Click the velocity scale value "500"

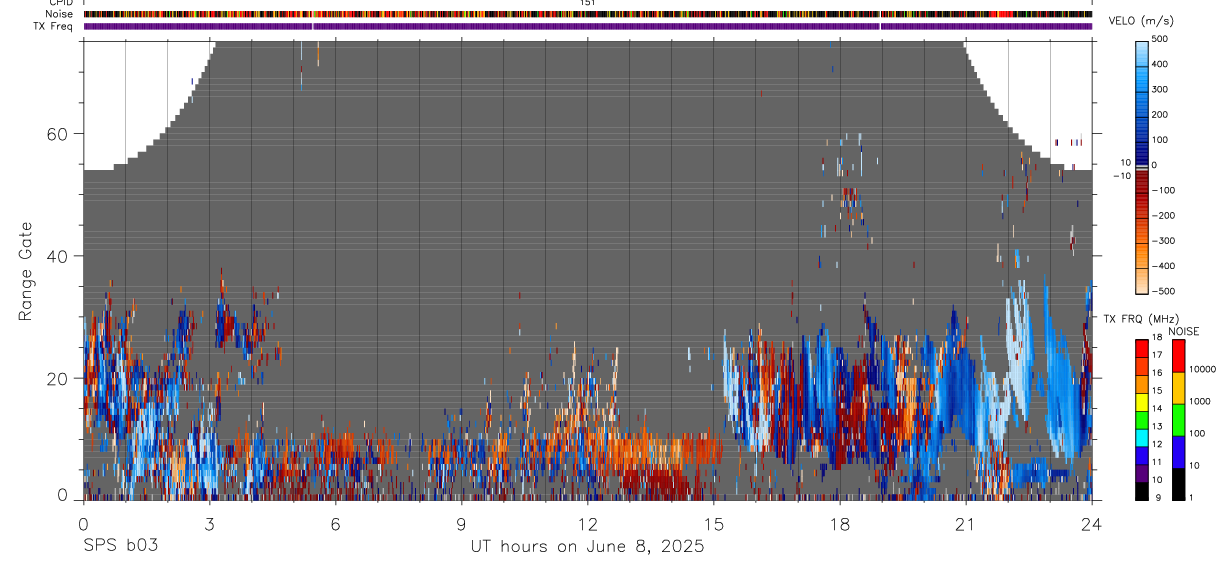click(x=1160, y=39)
